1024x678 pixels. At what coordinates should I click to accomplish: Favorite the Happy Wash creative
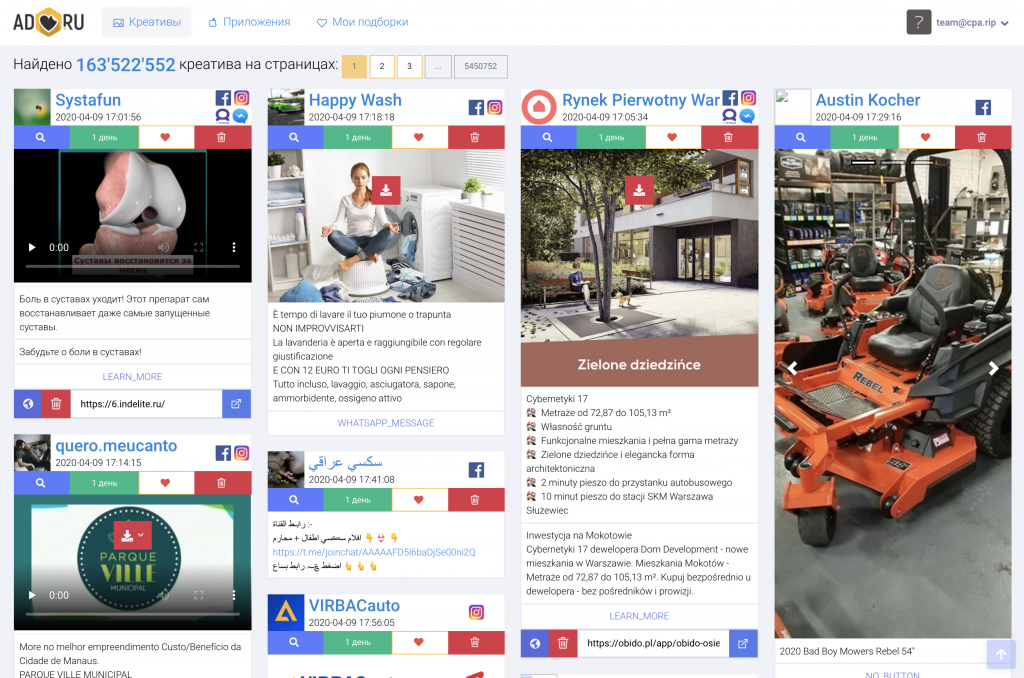click(419, 137)
